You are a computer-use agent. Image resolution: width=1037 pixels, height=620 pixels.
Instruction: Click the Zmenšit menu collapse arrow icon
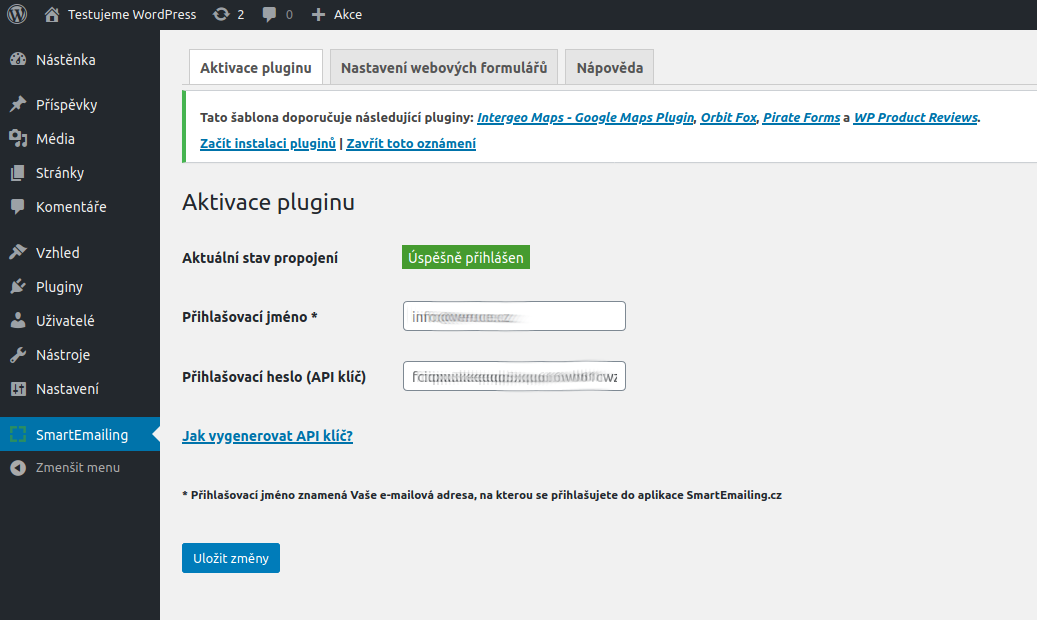(x=18, y=468)
